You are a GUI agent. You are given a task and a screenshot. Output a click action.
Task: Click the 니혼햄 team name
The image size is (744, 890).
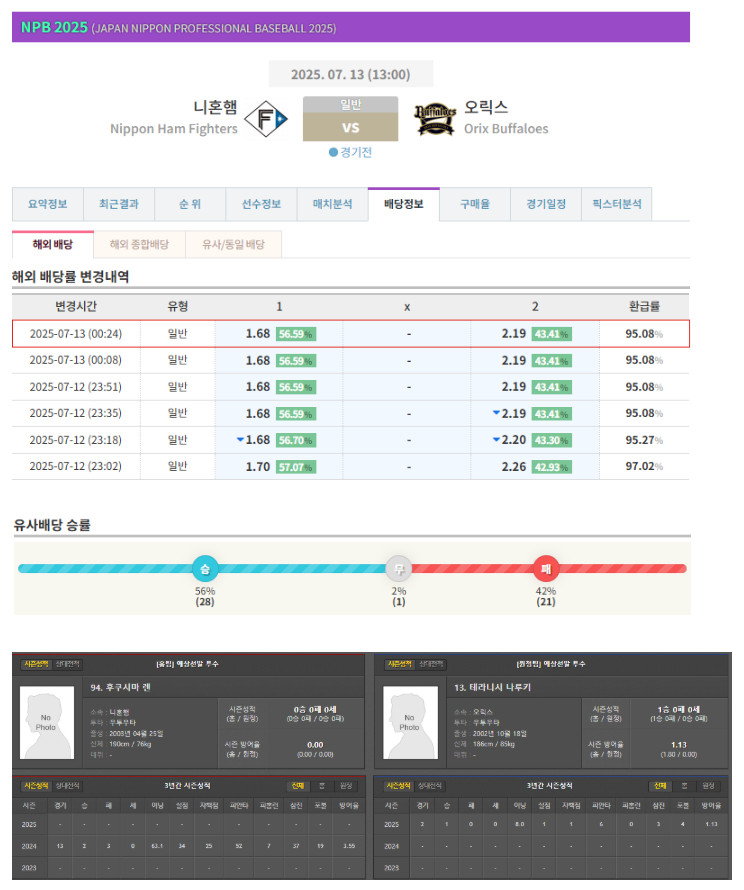click(x=215, y=107)
